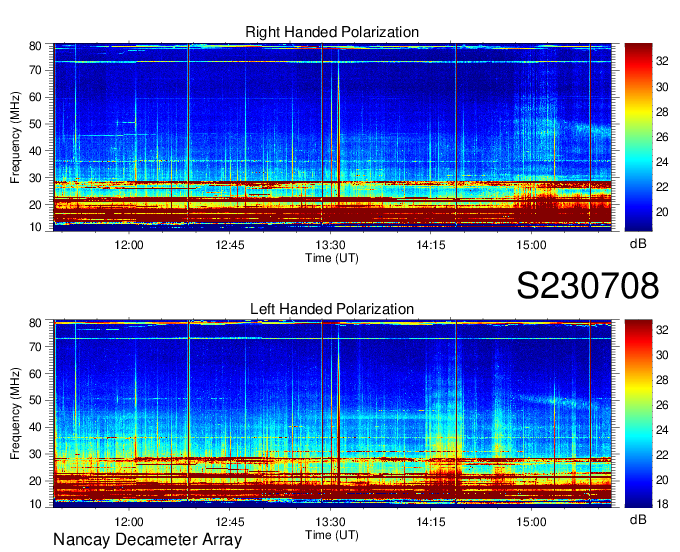Image resolution: width=680 pixels, height=552 pixels.
Task: Click the Left Handed Polarization title
Action: pyautogui.click(x=332, y=309)
